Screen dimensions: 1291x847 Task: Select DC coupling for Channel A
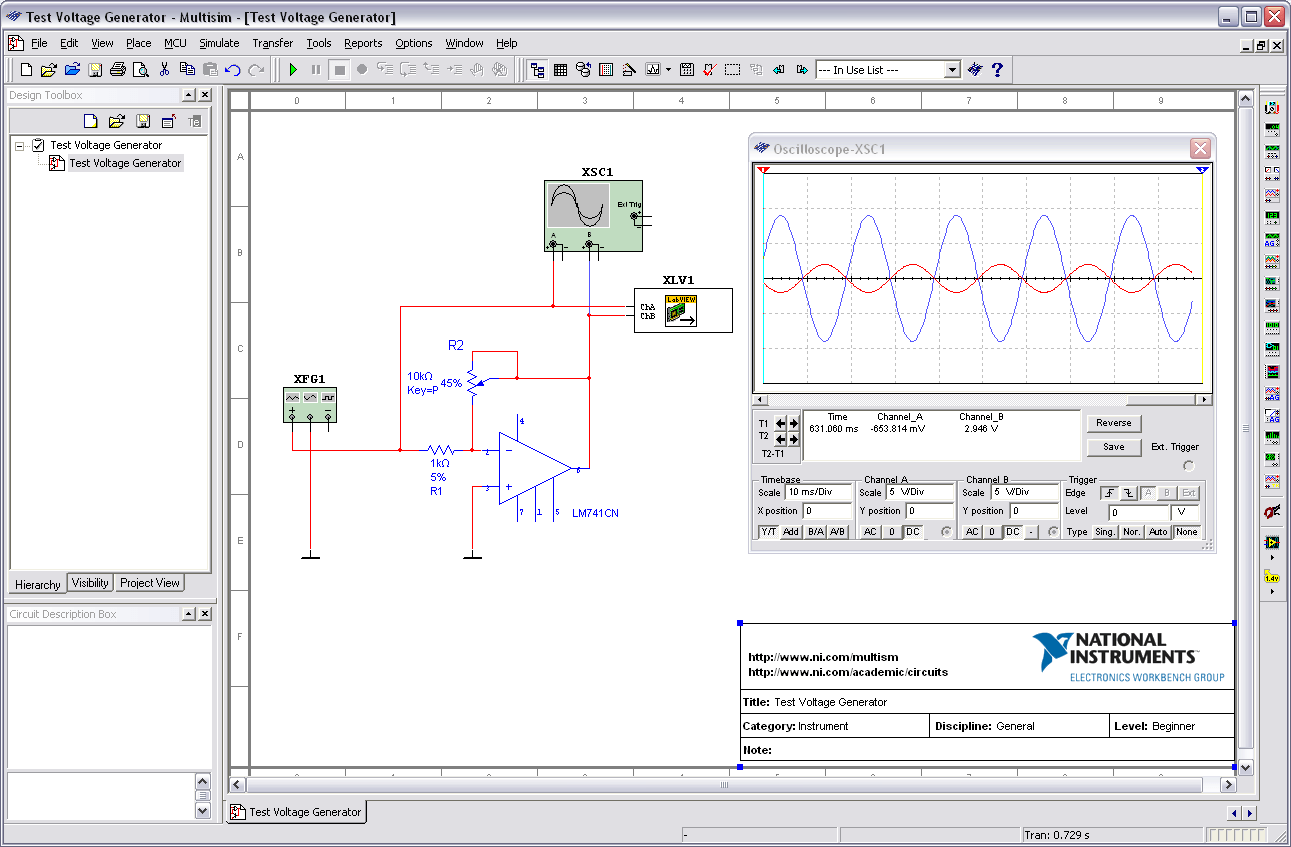point(913,532)
